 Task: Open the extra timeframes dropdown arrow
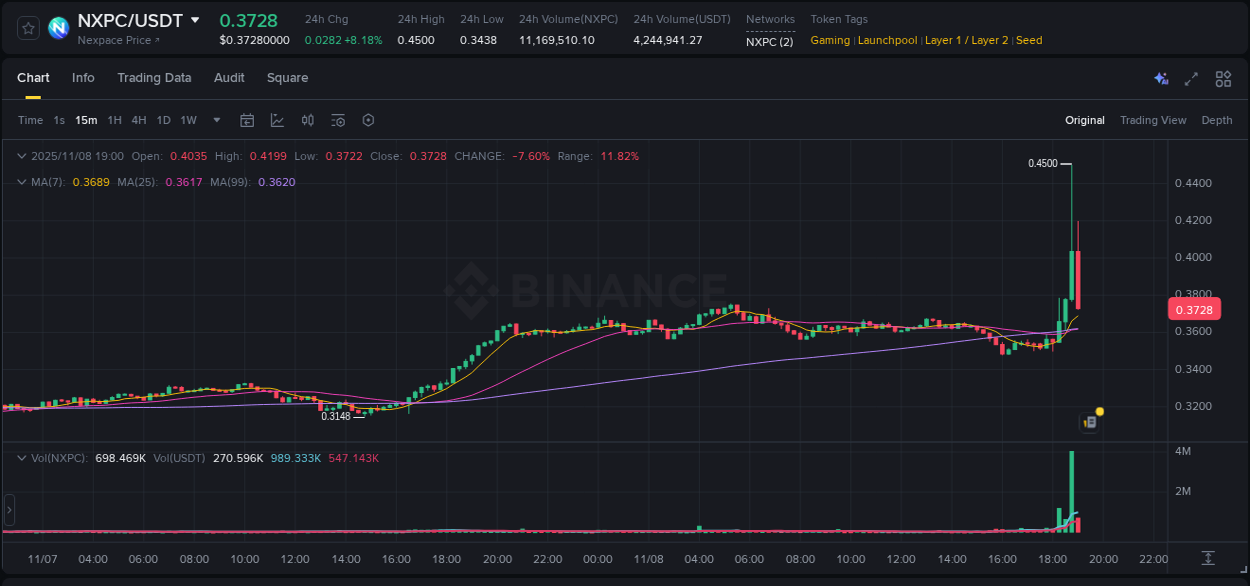pyautogui.click(x=215, y=120)
